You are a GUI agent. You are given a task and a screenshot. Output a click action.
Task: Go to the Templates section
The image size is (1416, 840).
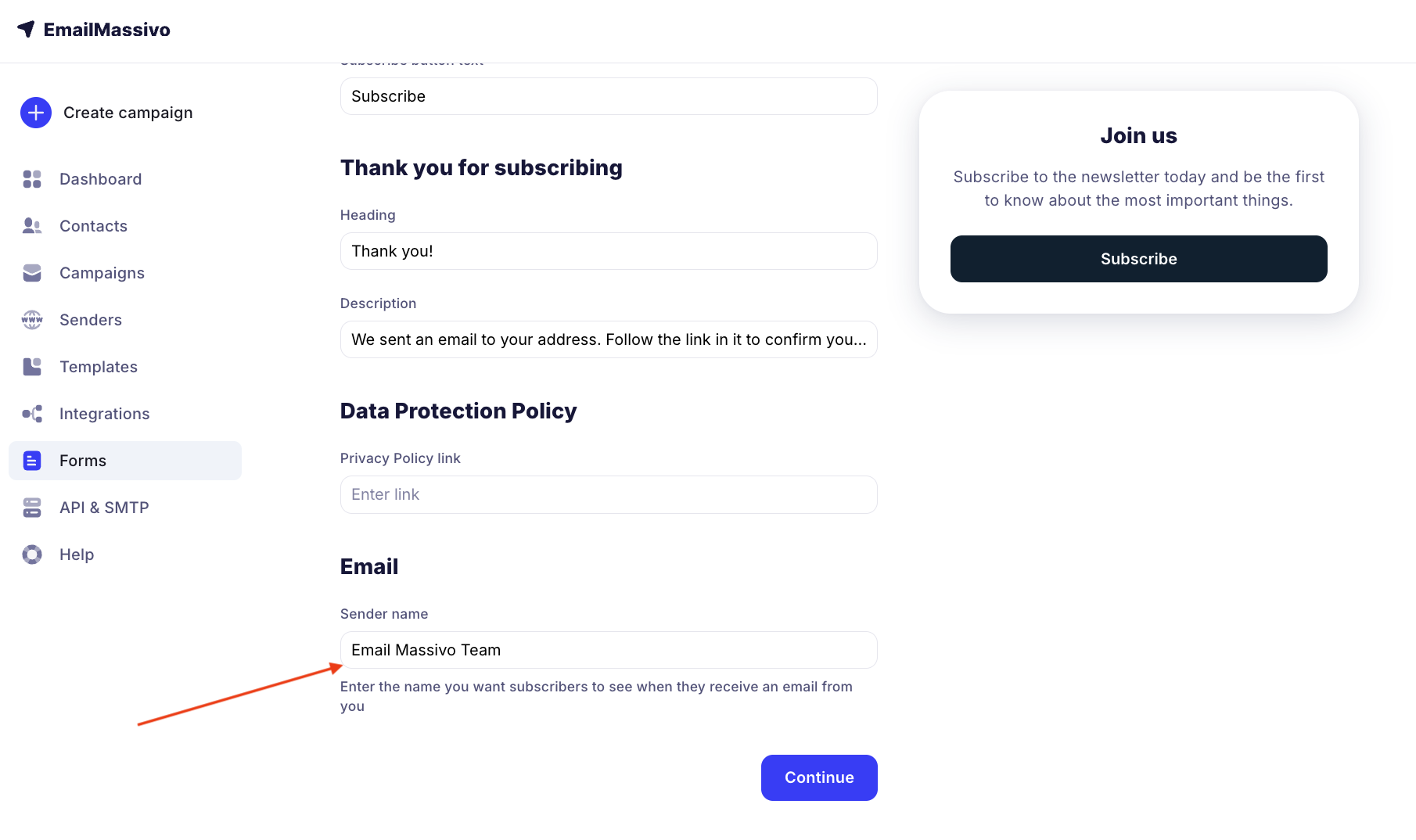tap(99, 367)
